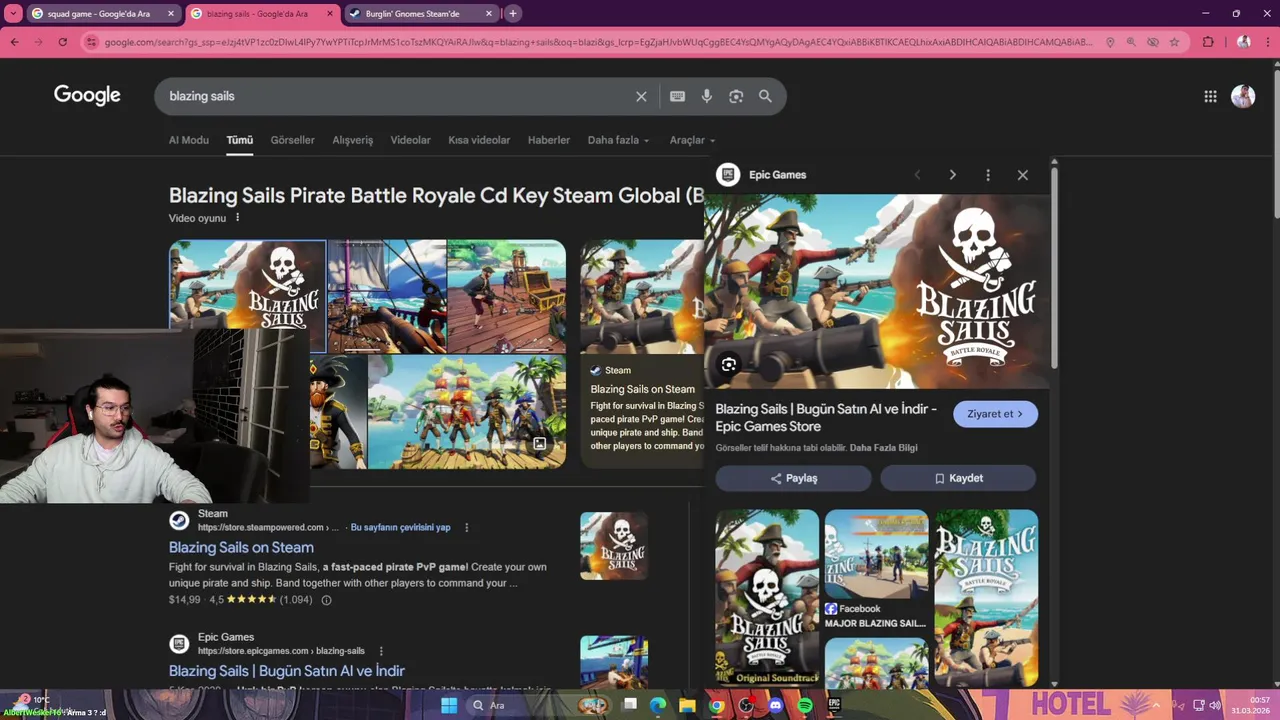Open the three-dot menu in the Epic Games panel
Image resolution: width=1280 pixels, height=720 pixels.
coord(988,175)
